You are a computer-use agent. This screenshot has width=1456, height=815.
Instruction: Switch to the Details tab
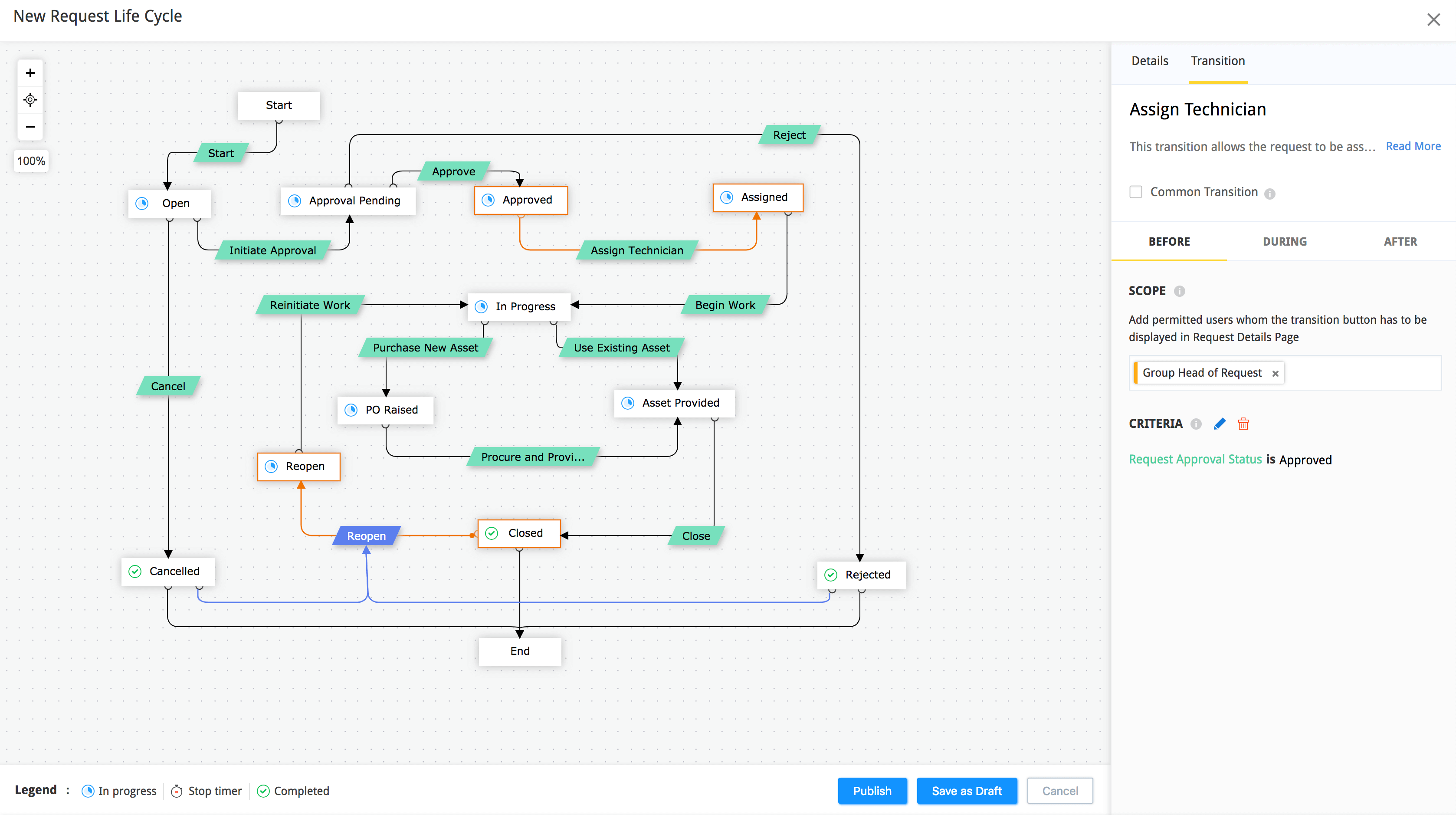click(x=1149, y=61)
